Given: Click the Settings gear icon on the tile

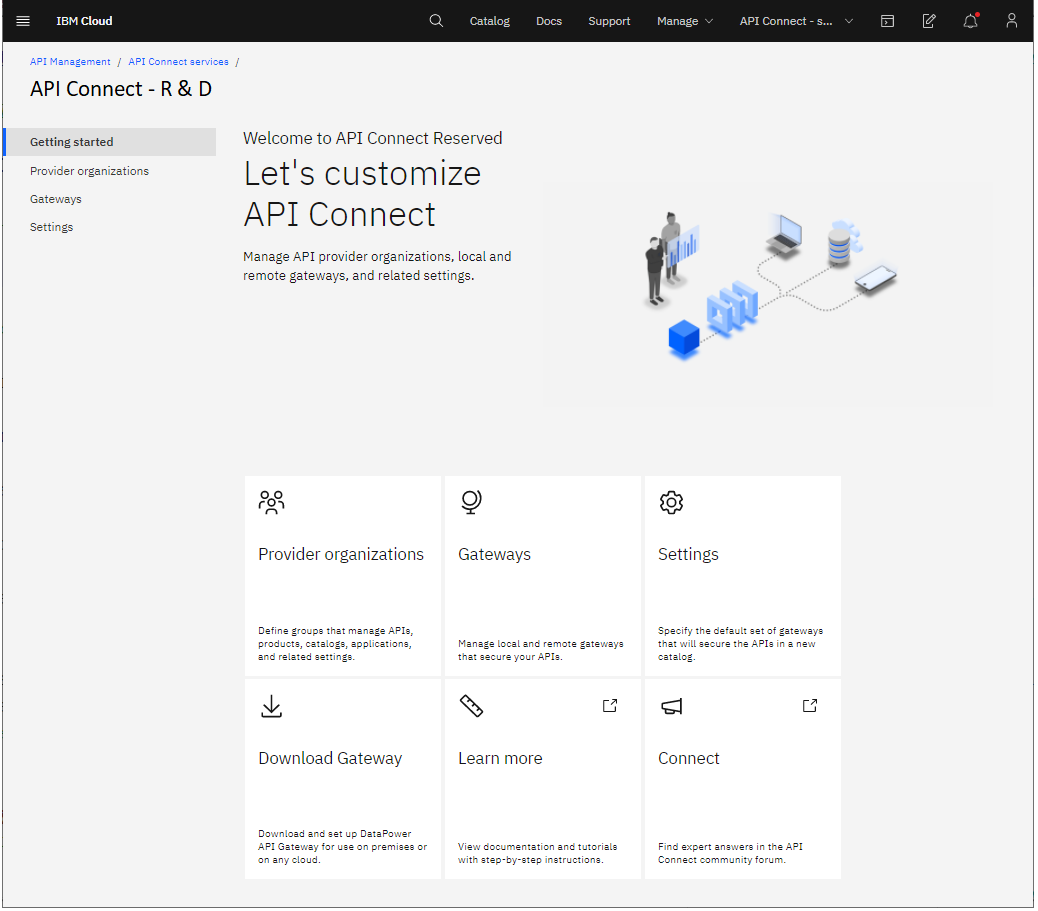Looking at the screenshot, I should click(671, 502).
